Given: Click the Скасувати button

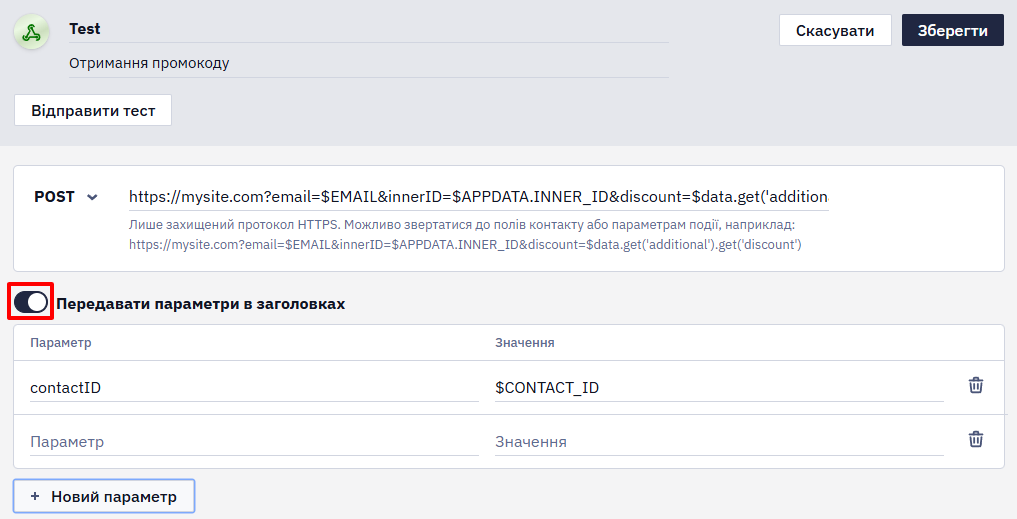Looking at the screenshot, I should [835, 30].
